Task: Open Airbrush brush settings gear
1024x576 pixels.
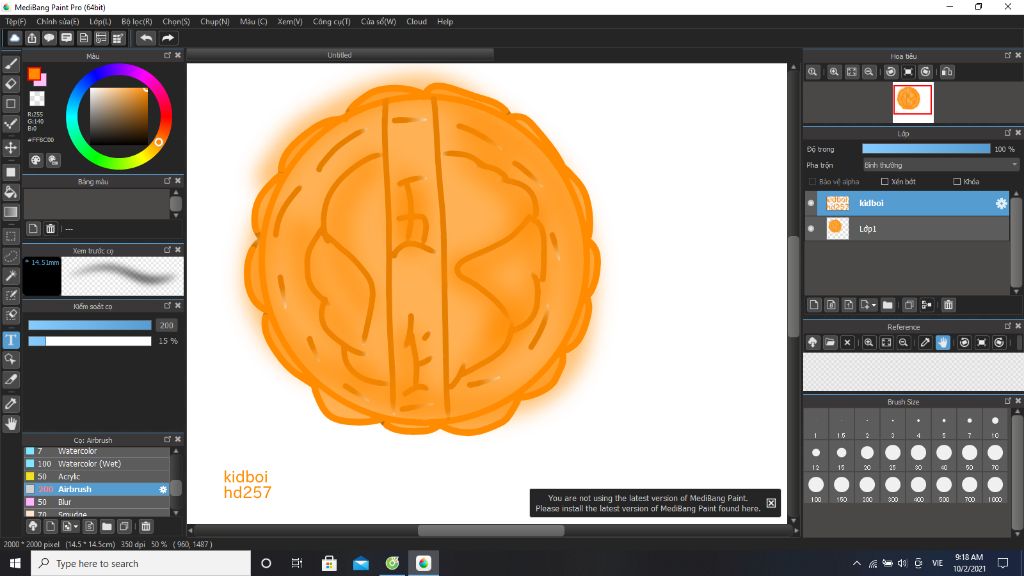Action: [163, 489]
